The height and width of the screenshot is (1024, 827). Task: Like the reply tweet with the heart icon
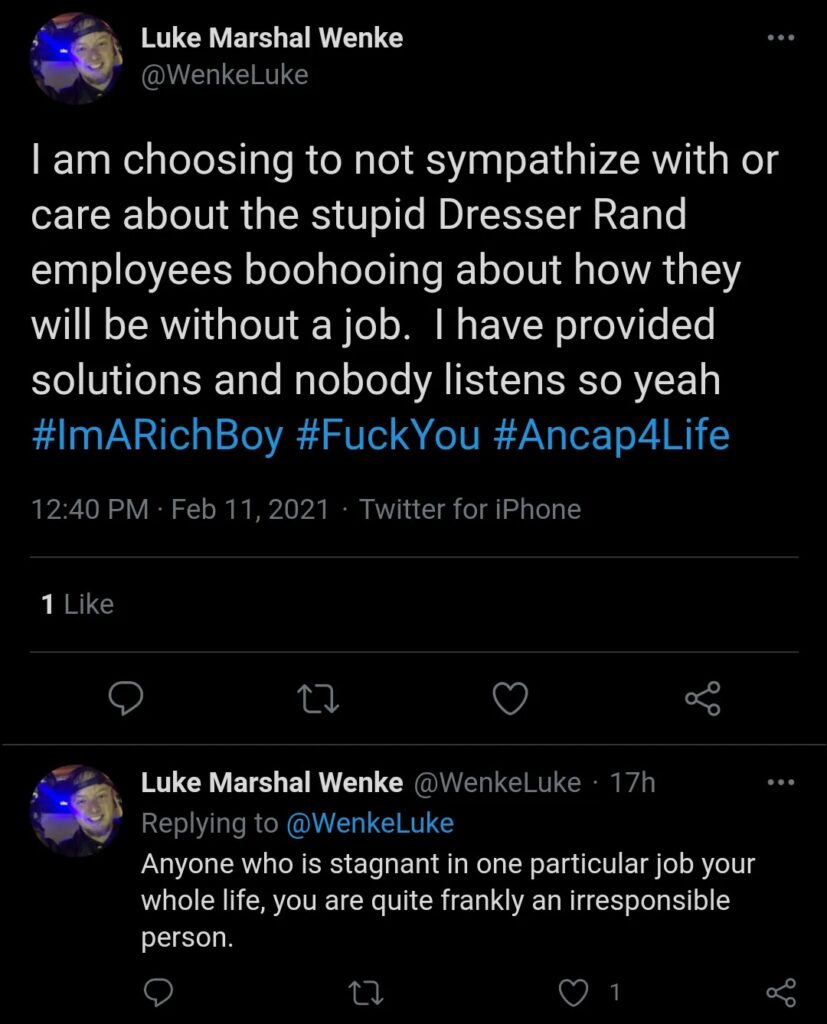point(572,993)
